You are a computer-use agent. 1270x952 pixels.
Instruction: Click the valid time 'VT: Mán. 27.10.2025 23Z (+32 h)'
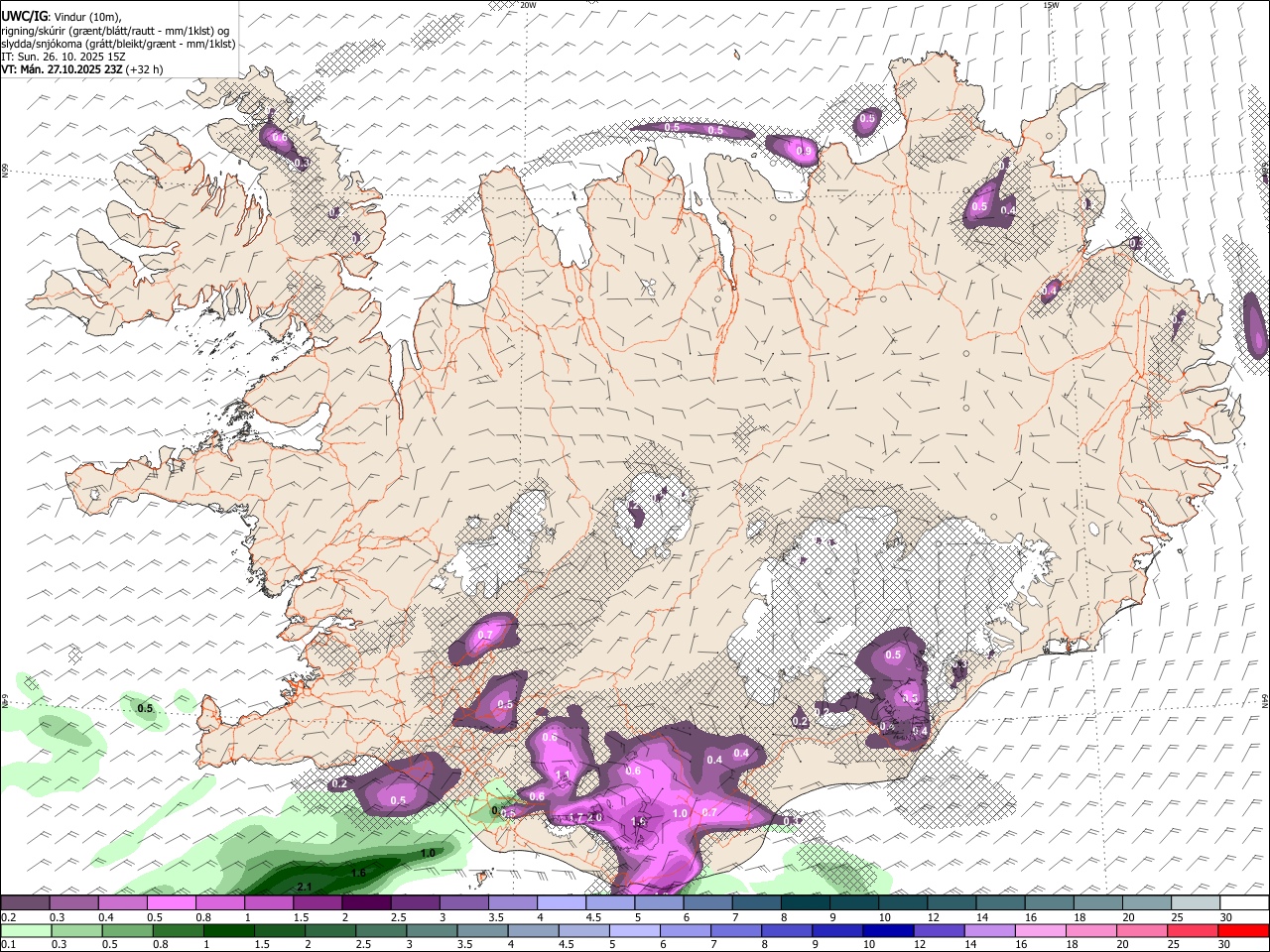click(82, 69)
